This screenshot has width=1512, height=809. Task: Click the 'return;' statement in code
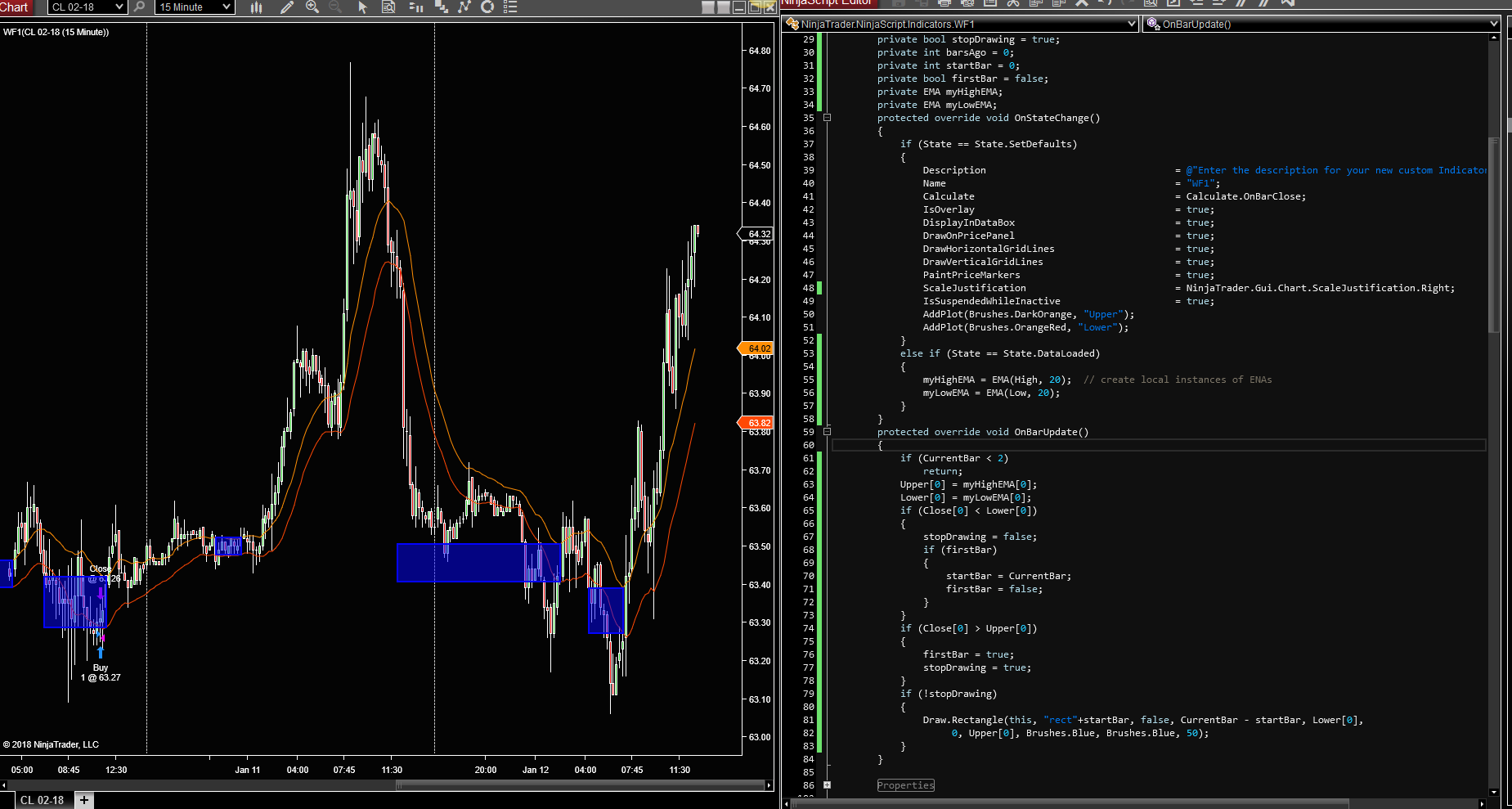click(943, 471)
